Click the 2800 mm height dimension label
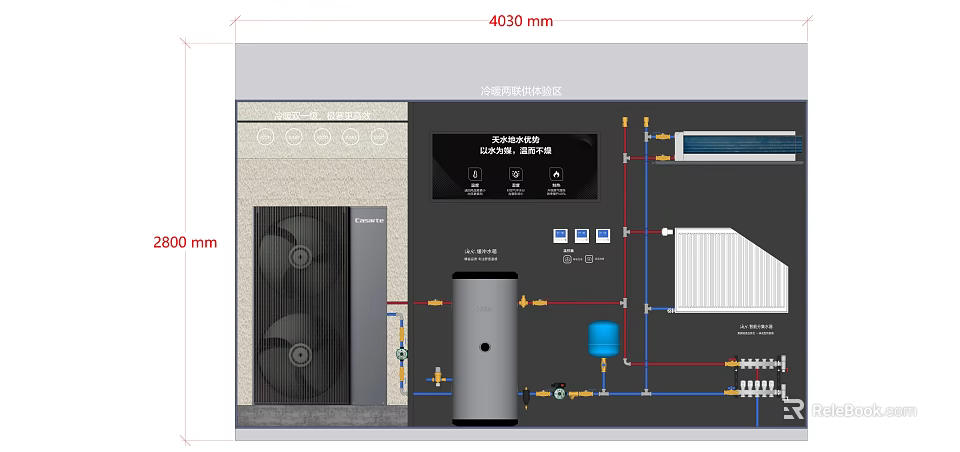Image resolution: width=960 pixels, height=452 pixels. click(185, 243)
